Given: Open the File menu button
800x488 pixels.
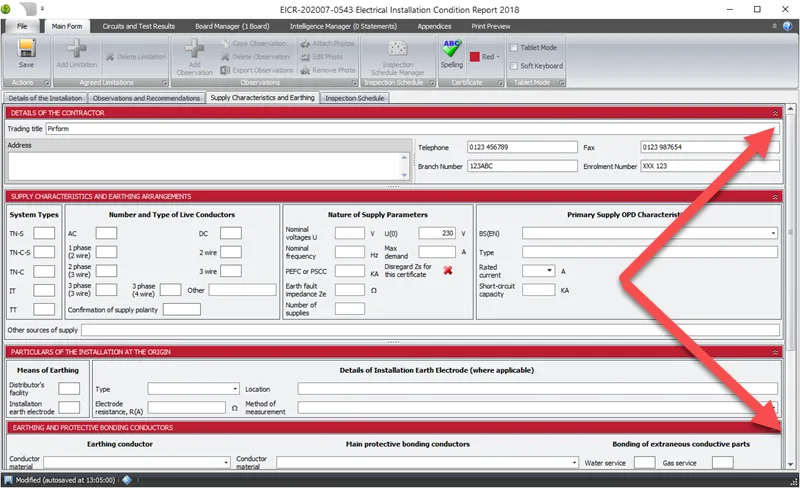Looking at the screenshot, I should tap(21, 26).
